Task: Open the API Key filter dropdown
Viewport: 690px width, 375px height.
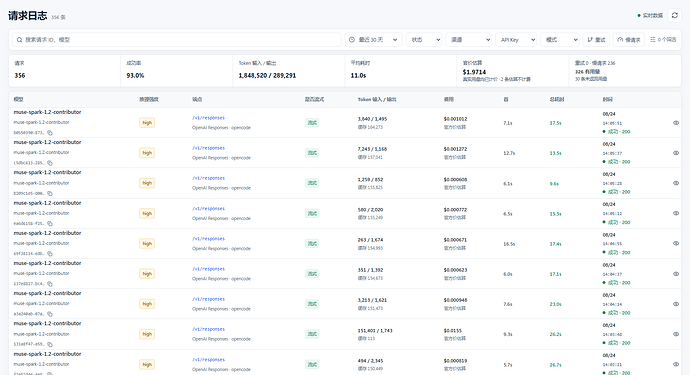Action: pyautogui.click(x=516, y=40)
